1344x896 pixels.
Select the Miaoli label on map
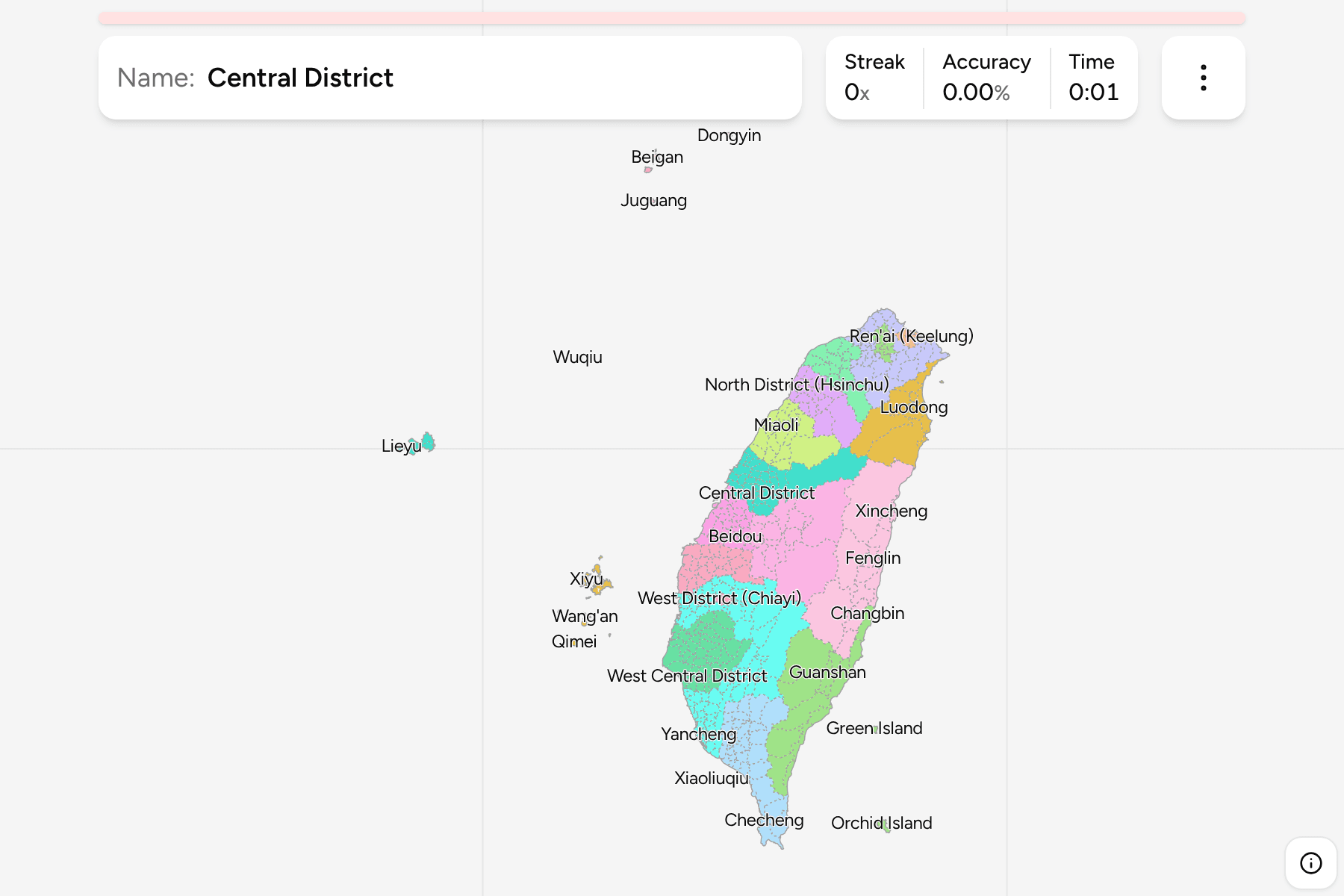[x=776, y=425]
